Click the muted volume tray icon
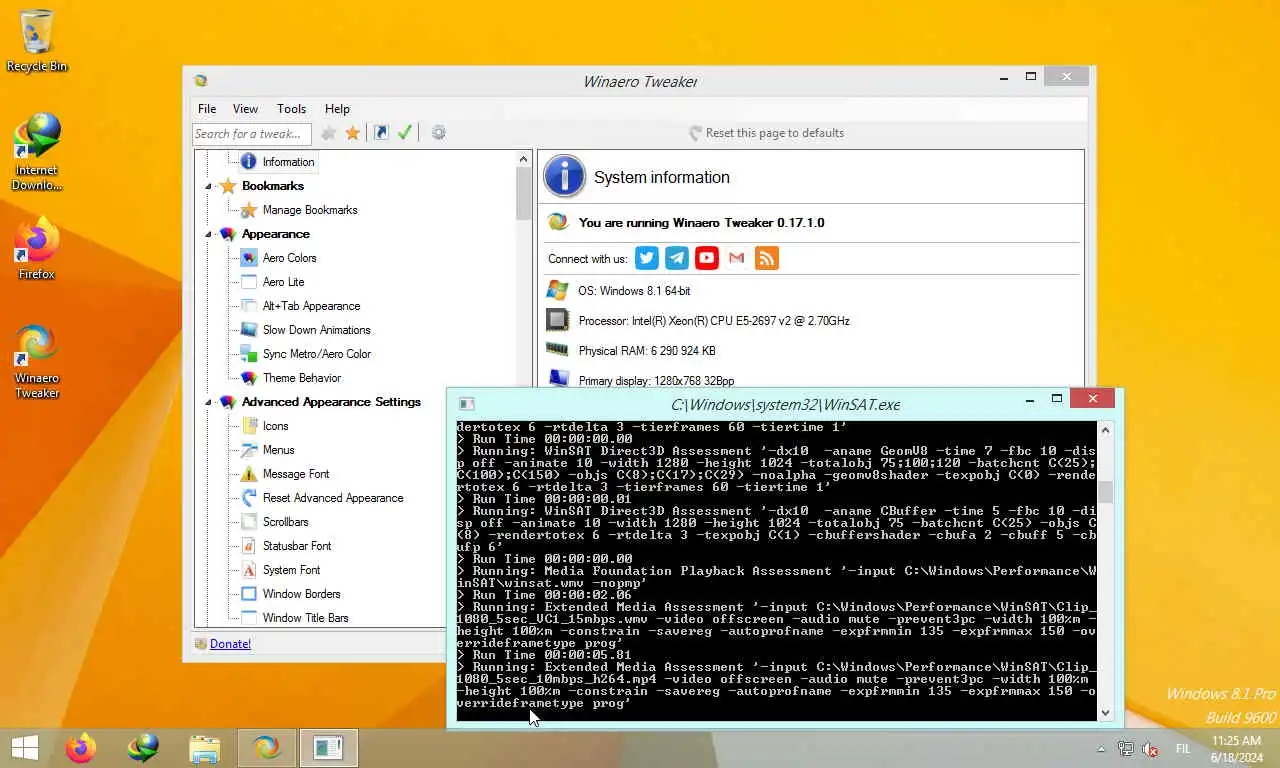Screen dimensions: 1280x768 coord(1150,749)
